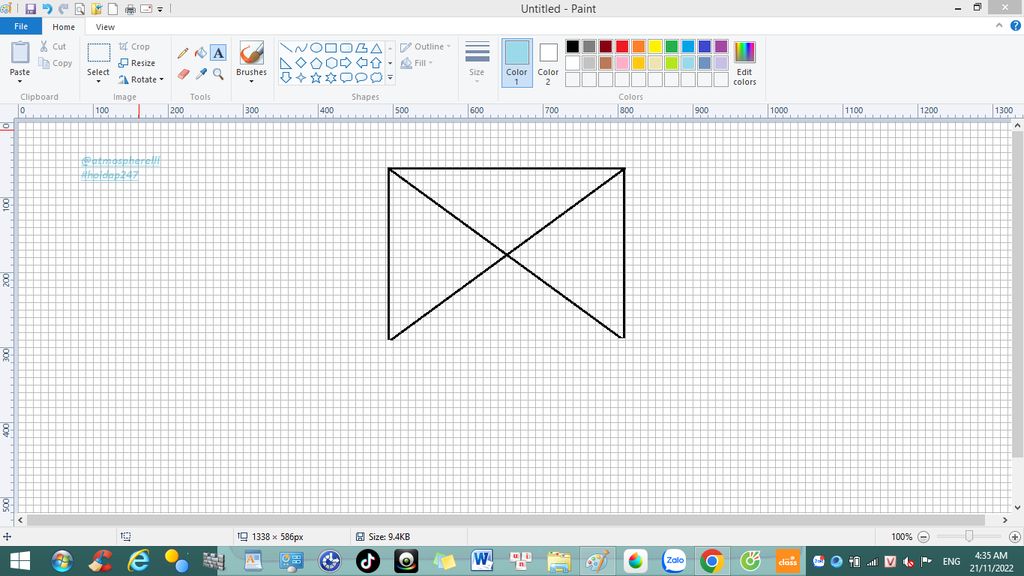
Task: Open the Select dropdown arrow
Action: [x=98, y=82]
